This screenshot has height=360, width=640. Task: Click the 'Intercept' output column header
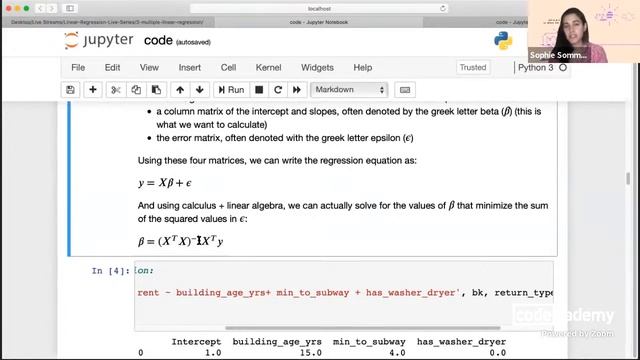(196, 342)
